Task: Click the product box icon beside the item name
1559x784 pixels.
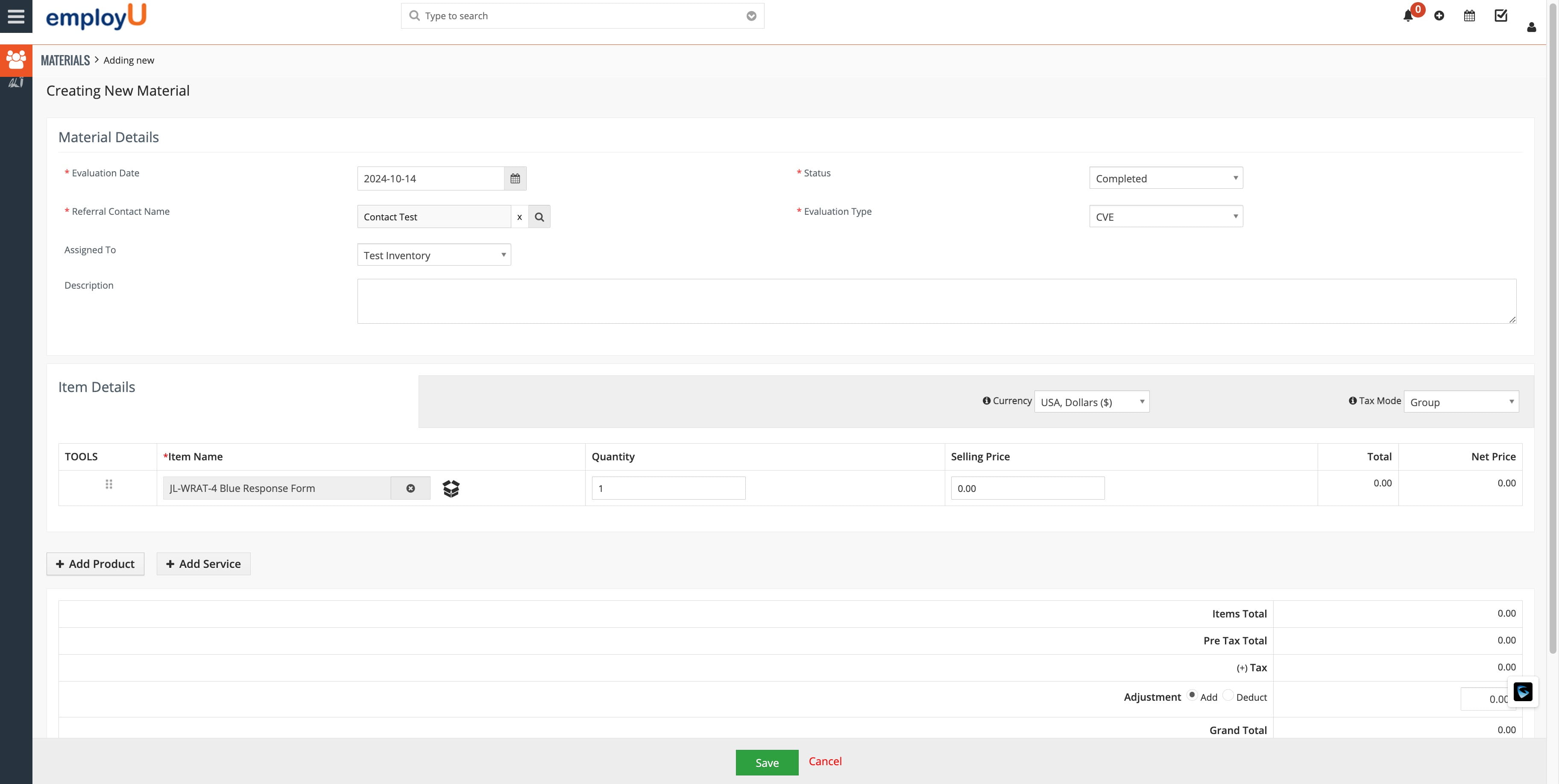Action: point(451,488)
